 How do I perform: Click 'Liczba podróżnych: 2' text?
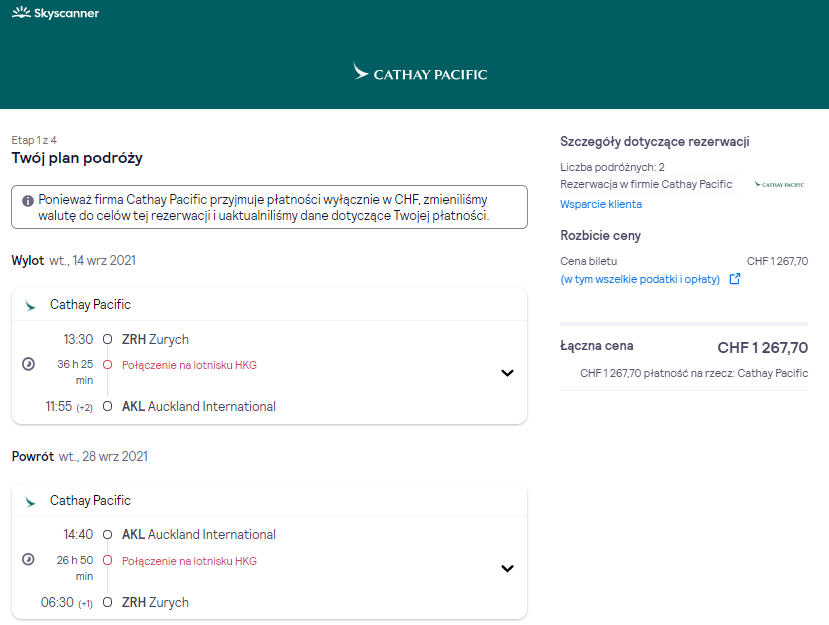[612, 167]
